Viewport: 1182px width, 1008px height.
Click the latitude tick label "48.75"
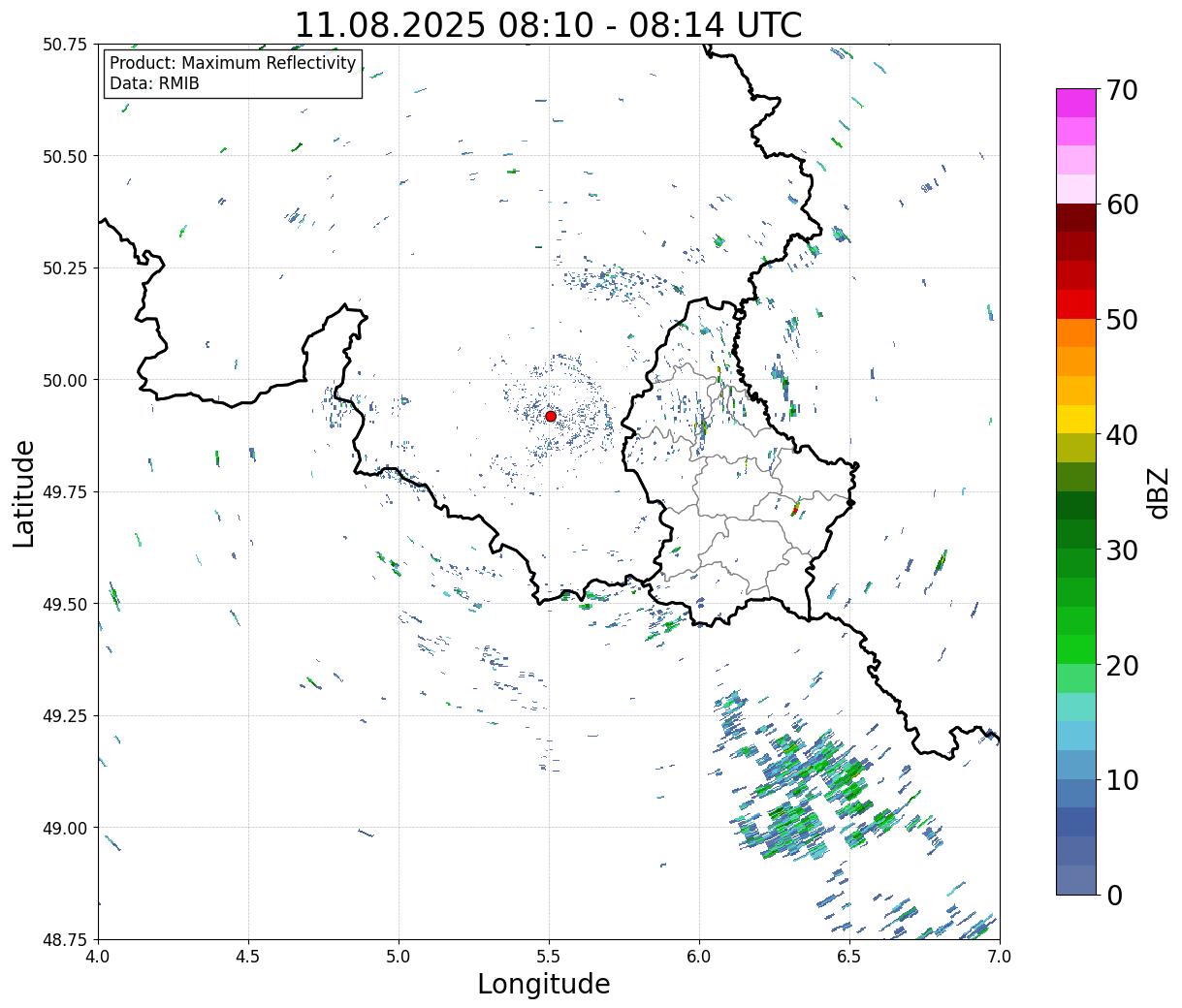coord(65,940)
